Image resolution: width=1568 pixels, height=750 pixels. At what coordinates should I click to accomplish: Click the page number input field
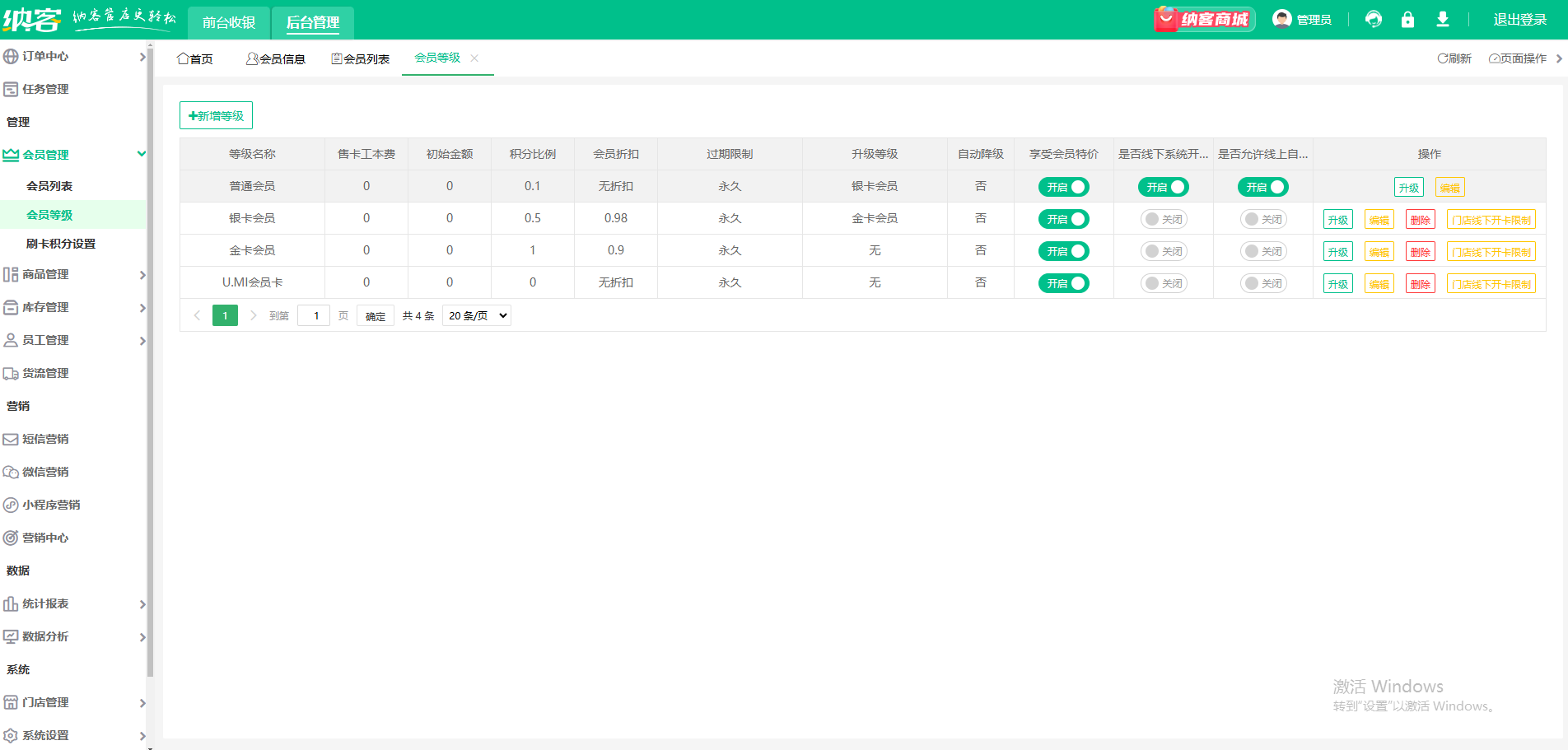[x=314, y=316]
